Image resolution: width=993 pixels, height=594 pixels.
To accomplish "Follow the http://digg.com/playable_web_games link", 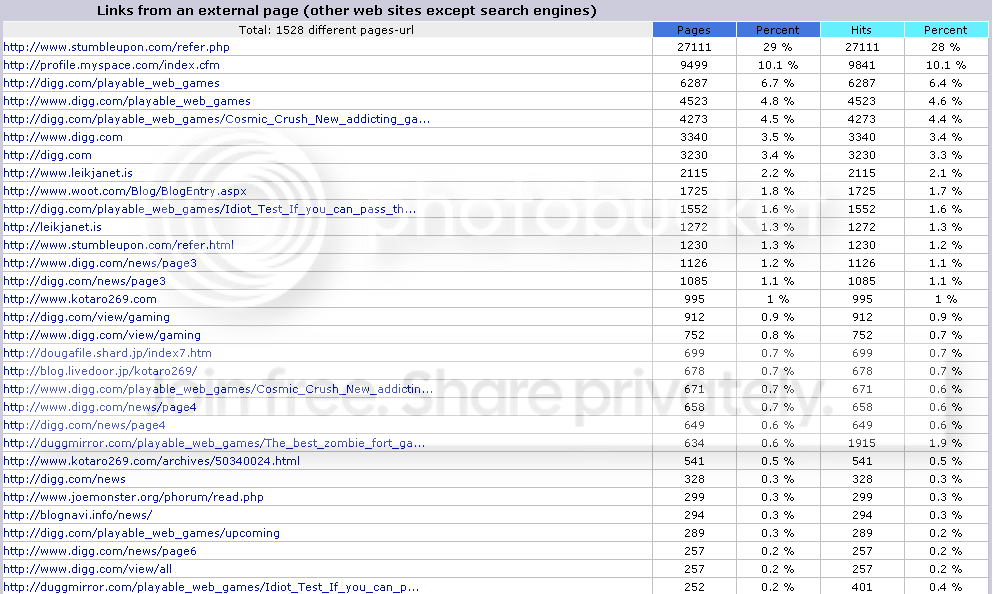I will 111,83.
